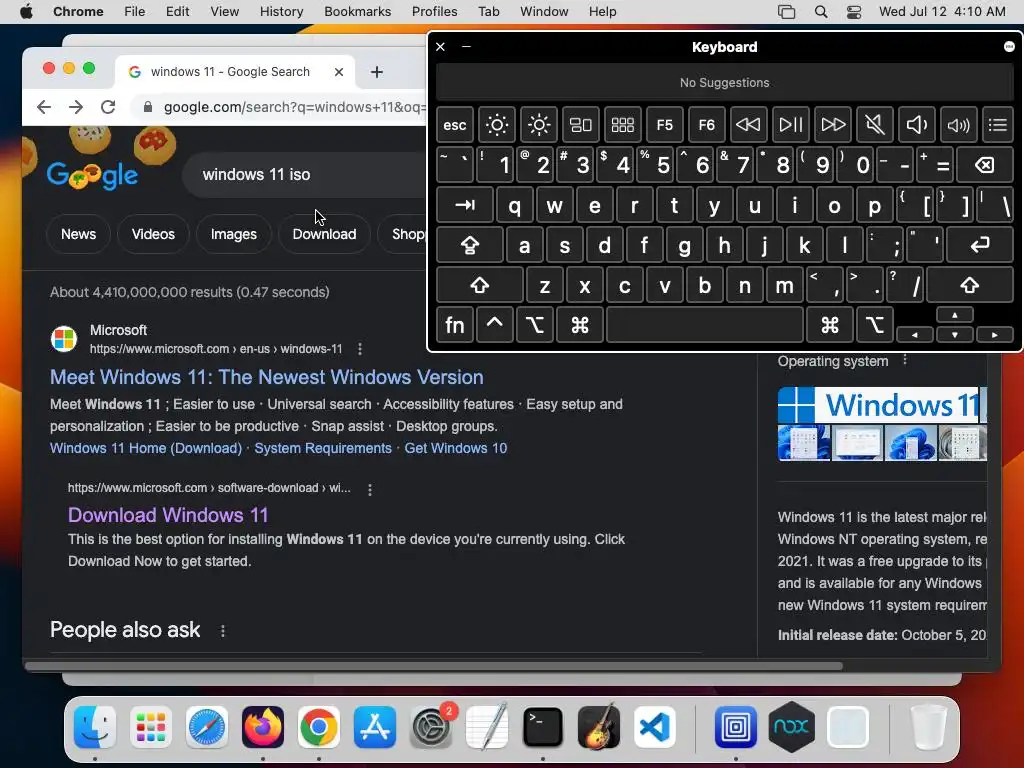Tap the volume down key

[x=916, y=125]
